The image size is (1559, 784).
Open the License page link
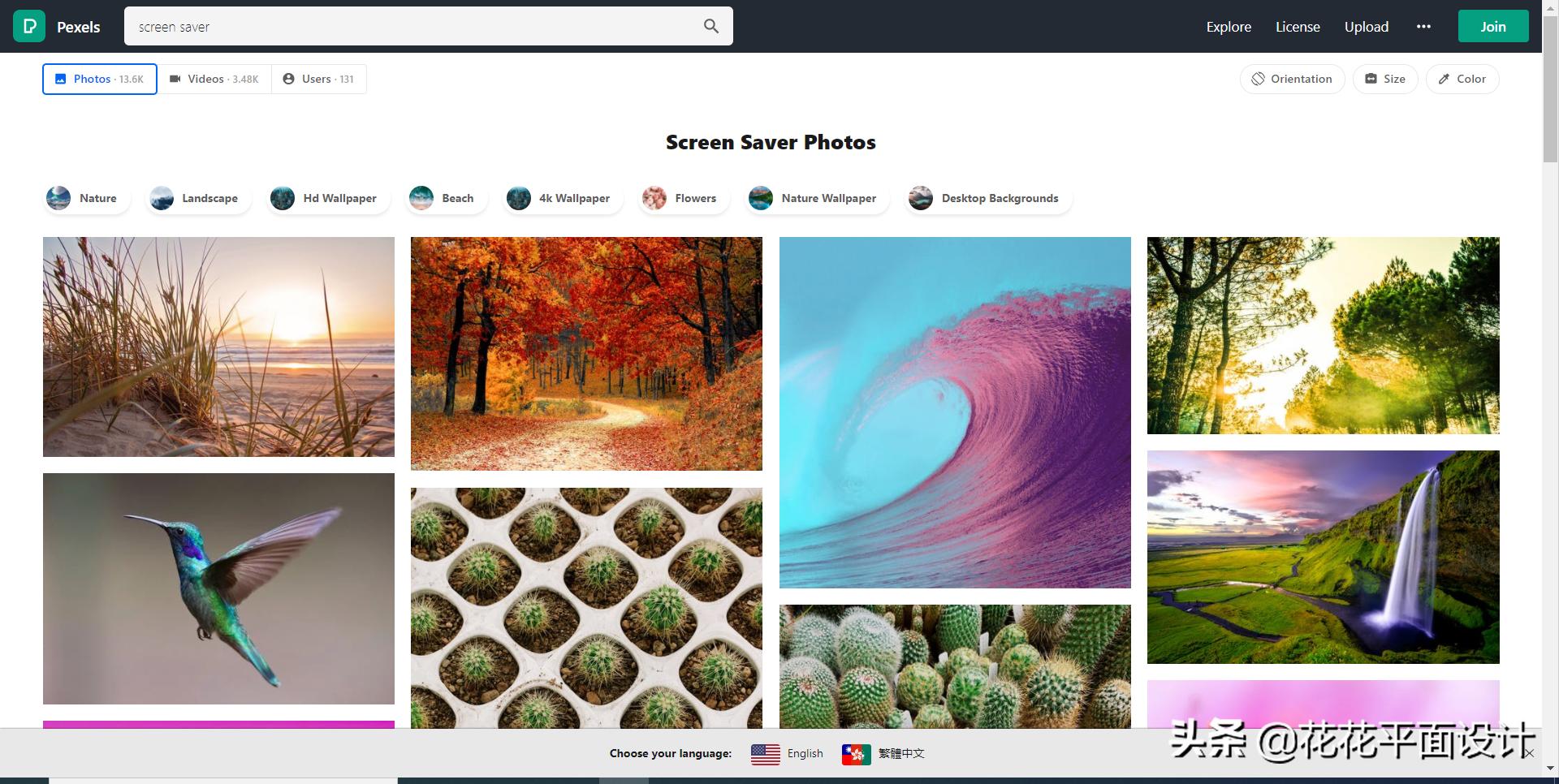(1298, 27)
